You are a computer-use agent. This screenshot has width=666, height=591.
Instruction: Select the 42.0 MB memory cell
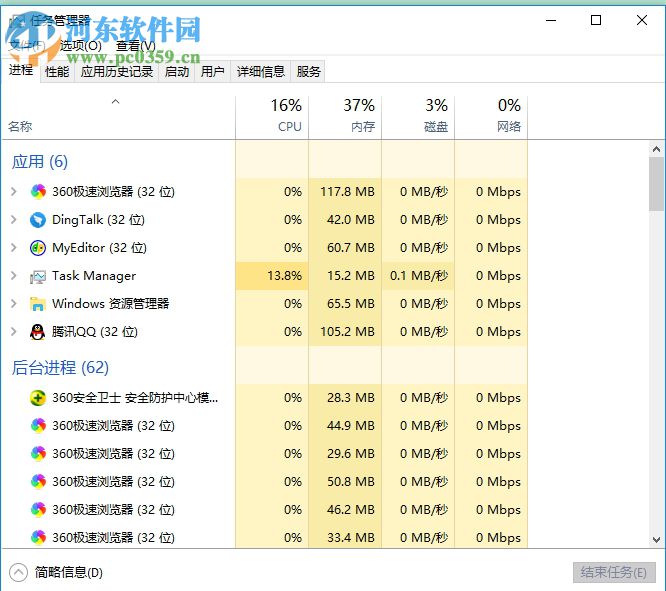click(345, 220)
